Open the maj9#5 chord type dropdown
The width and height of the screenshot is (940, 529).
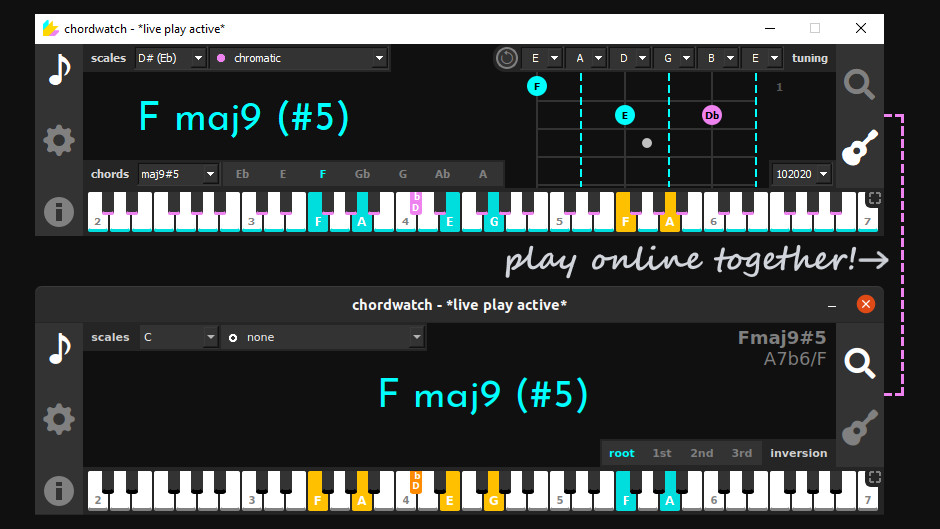coord(177,174)
